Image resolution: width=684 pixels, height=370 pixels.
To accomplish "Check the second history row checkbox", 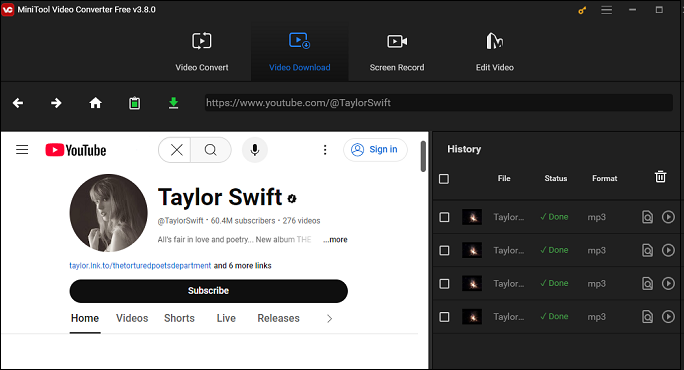I will 444,250.
